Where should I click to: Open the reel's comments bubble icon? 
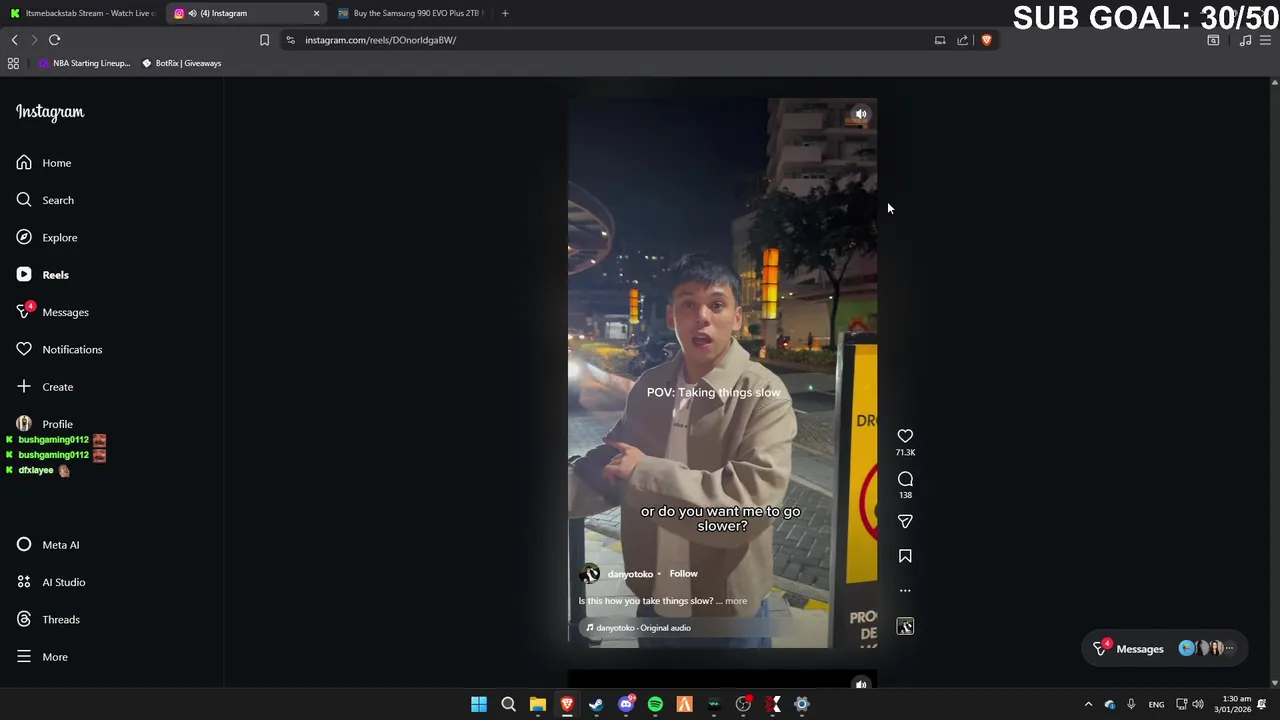point(905,479)
